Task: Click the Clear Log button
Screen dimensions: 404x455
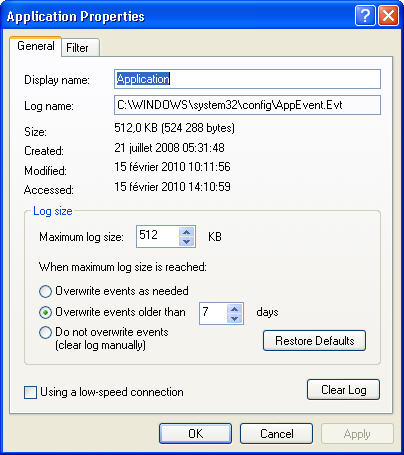Action: pos(343,389)
